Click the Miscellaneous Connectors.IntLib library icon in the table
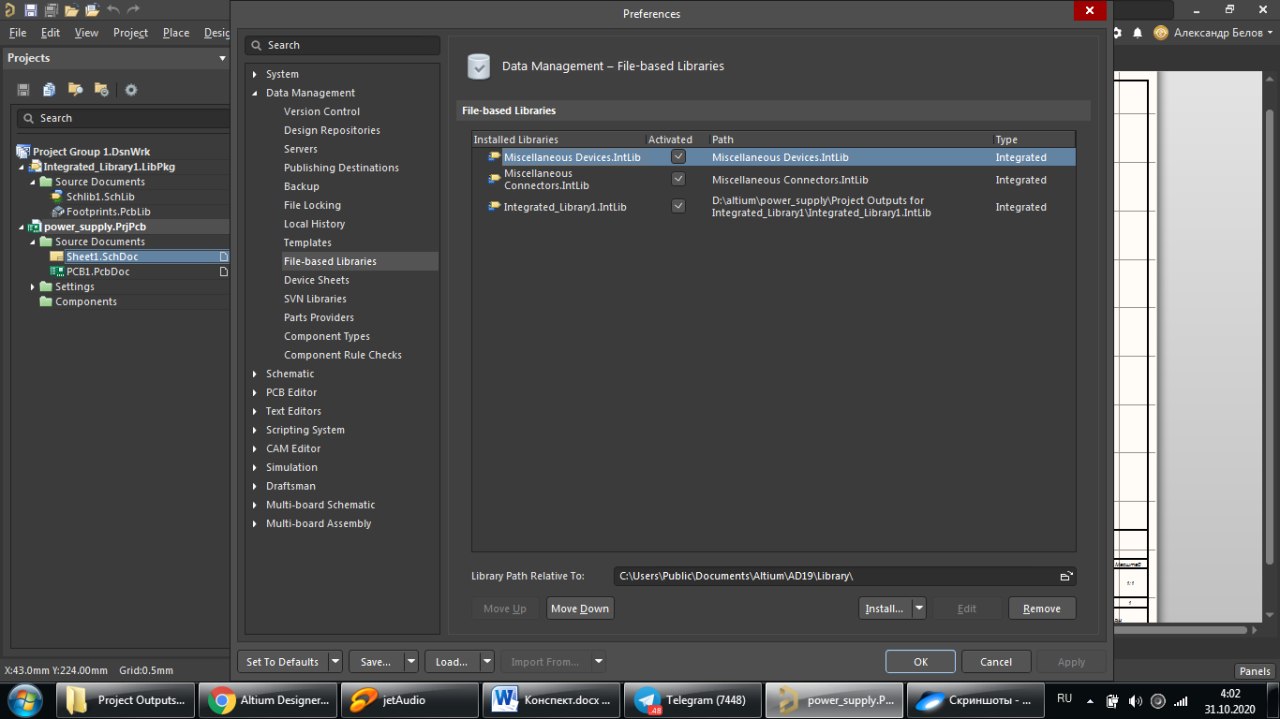 coord(494,179)
